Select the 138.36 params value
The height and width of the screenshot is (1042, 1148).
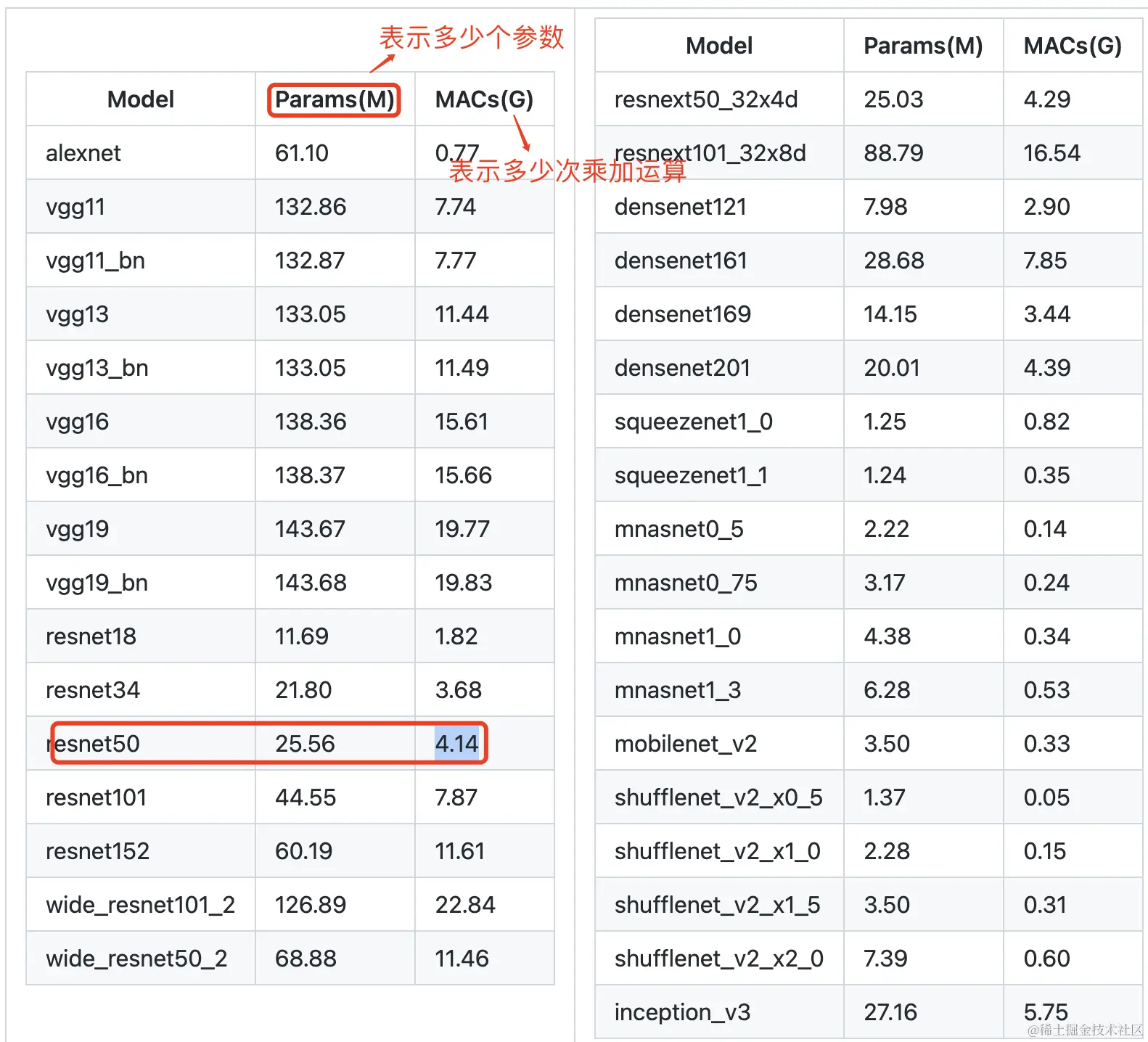pyautogui.click(x=311, y=422)
